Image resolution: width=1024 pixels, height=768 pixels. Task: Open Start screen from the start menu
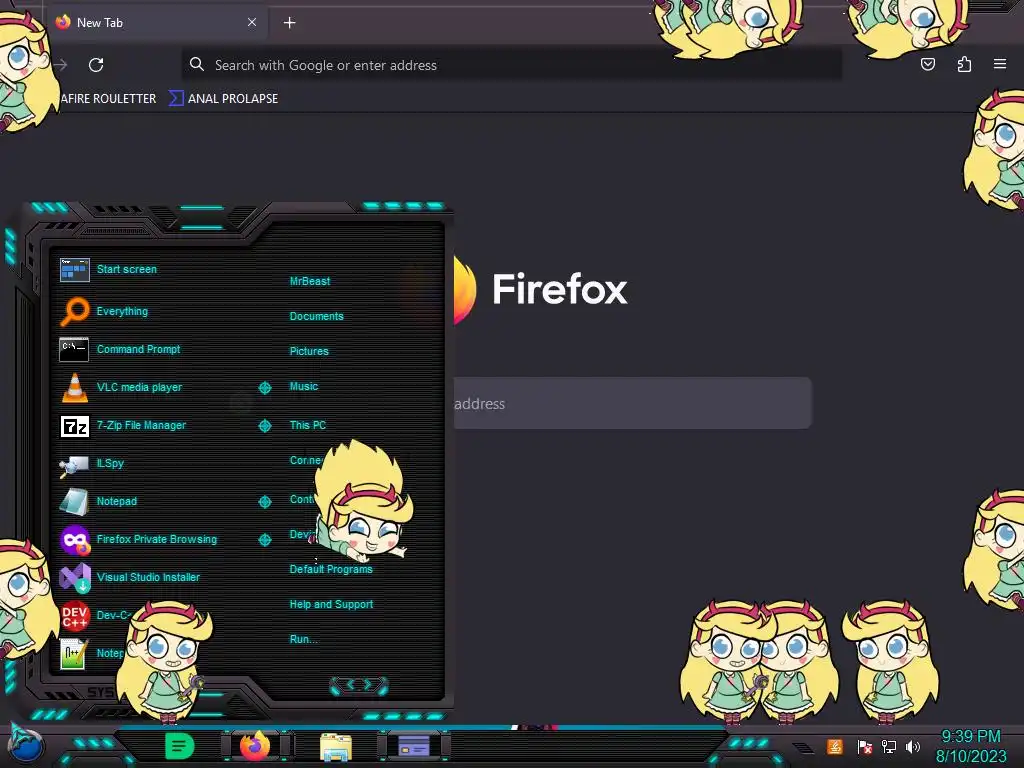(x=127, y=269)
